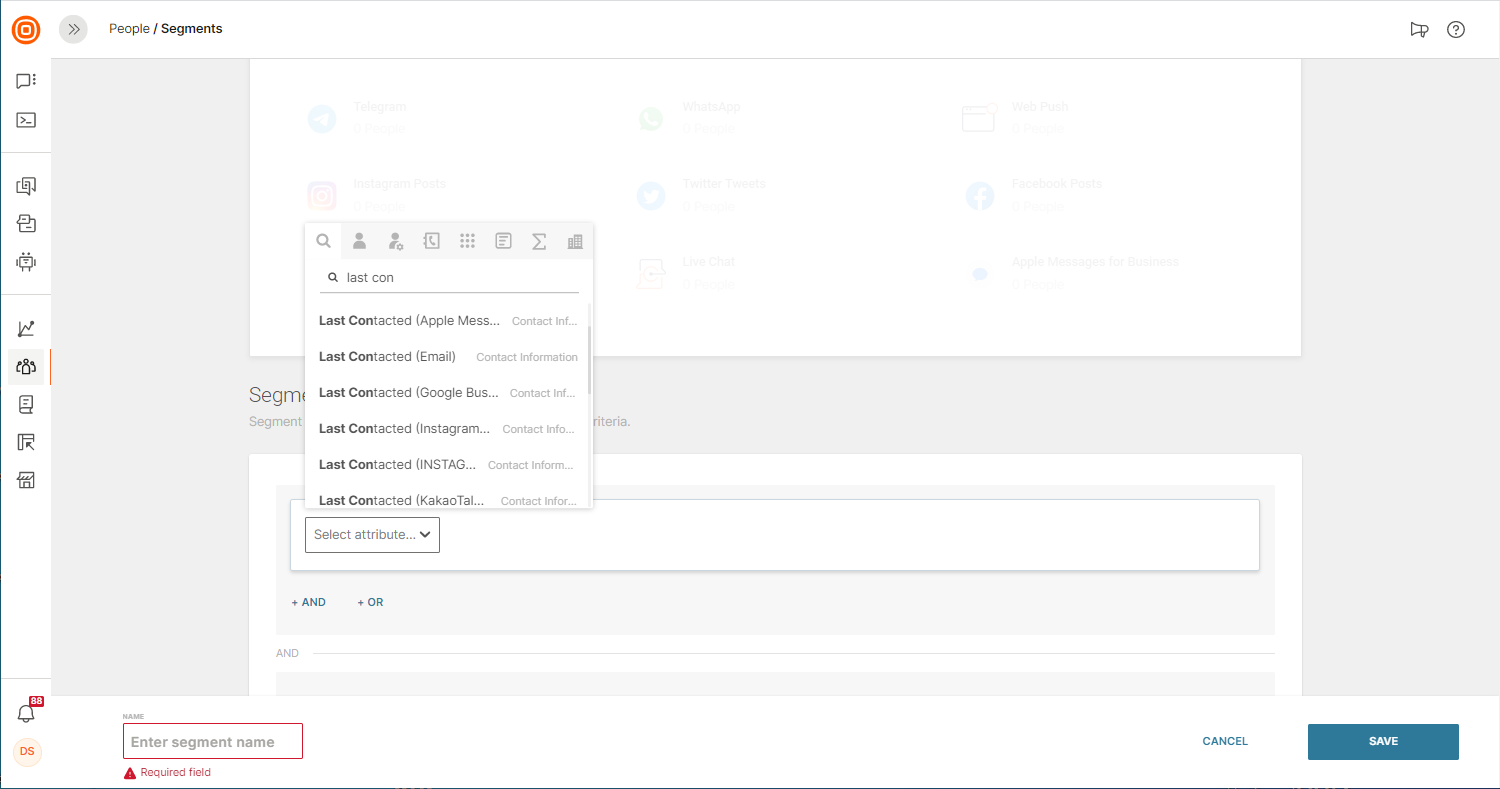
Task: Open the Analyze chart icon in sidebar
Action: click(26, 328)
